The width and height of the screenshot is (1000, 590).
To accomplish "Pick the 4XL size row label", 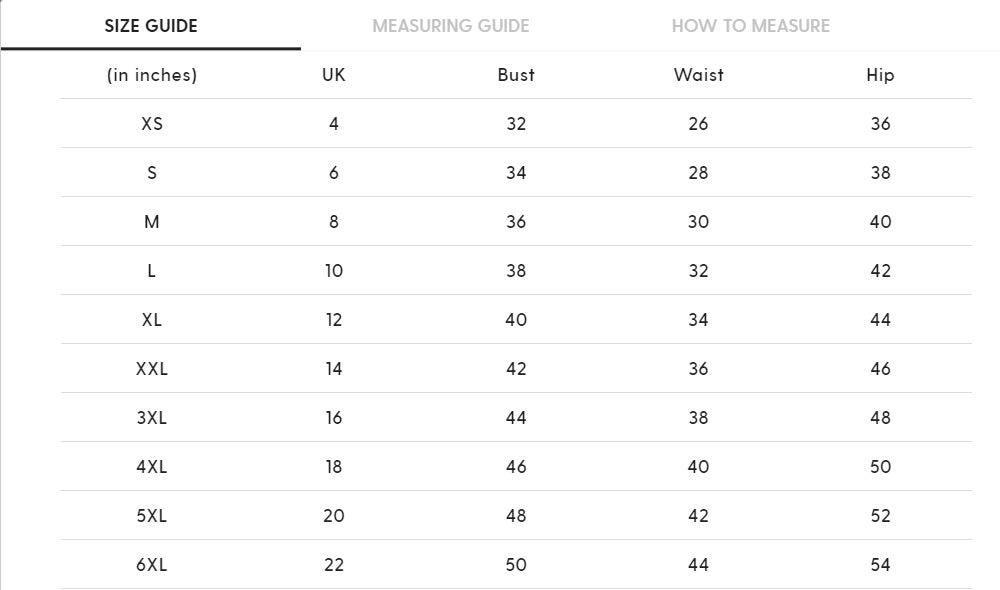I will click(x=152, y=467).
